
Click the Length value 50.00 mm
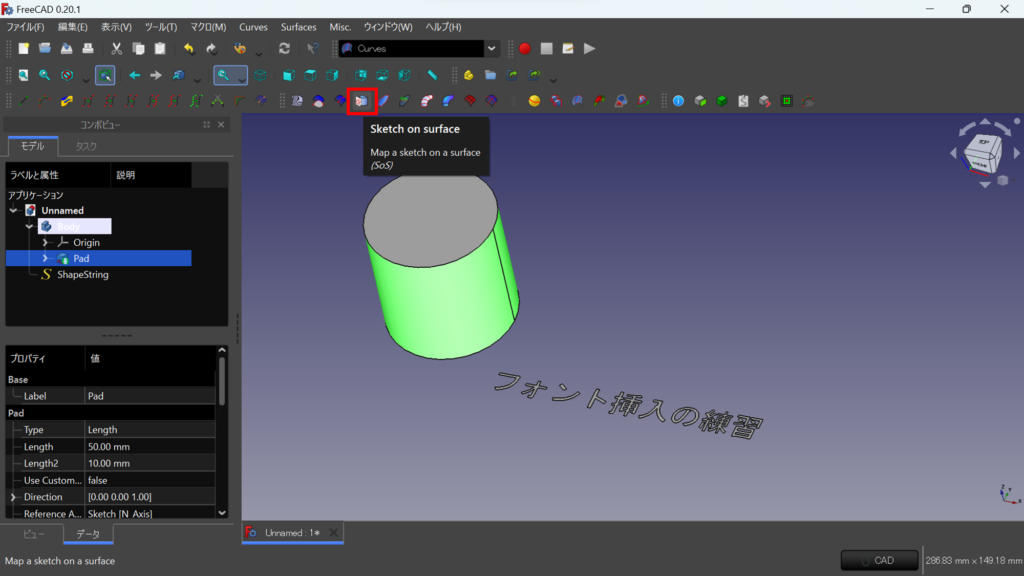[x=150, y=447]
